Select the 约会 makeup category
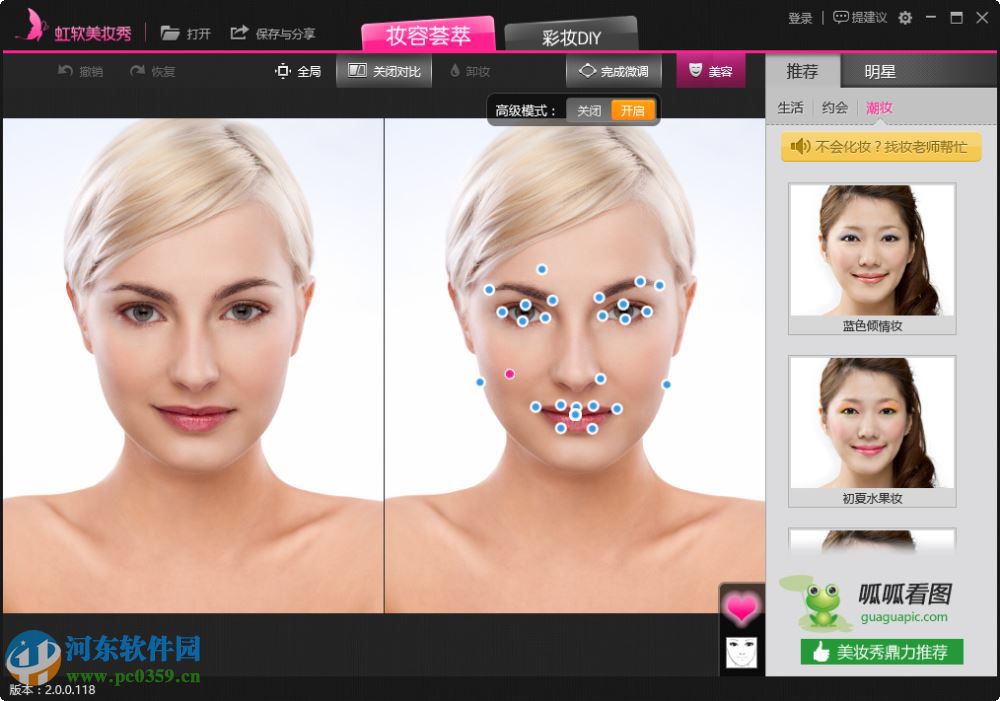The width and height of the screenshot is (1000, 701). point(834,108)
